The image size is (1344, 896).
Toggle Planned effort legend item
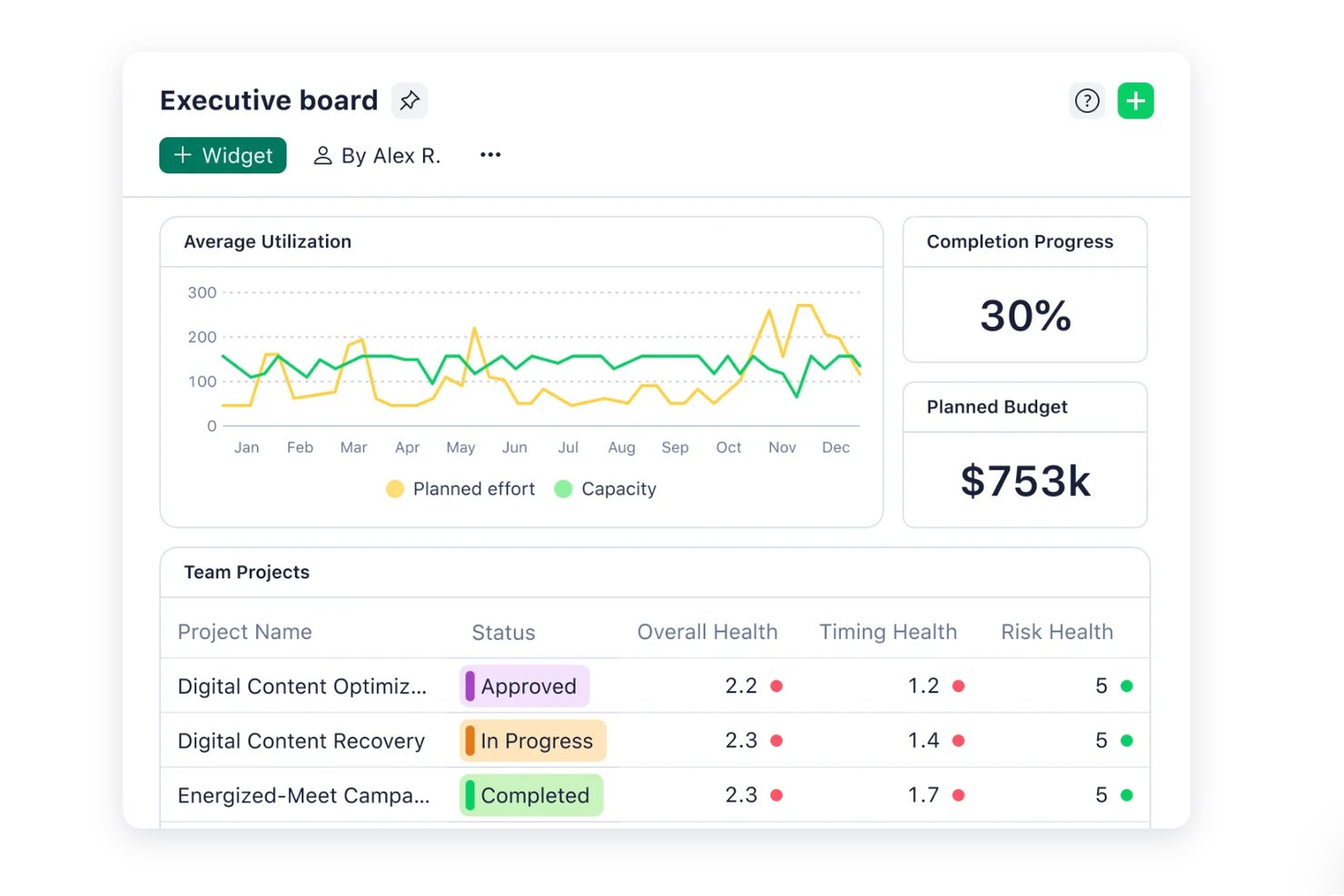click(460, 489)
